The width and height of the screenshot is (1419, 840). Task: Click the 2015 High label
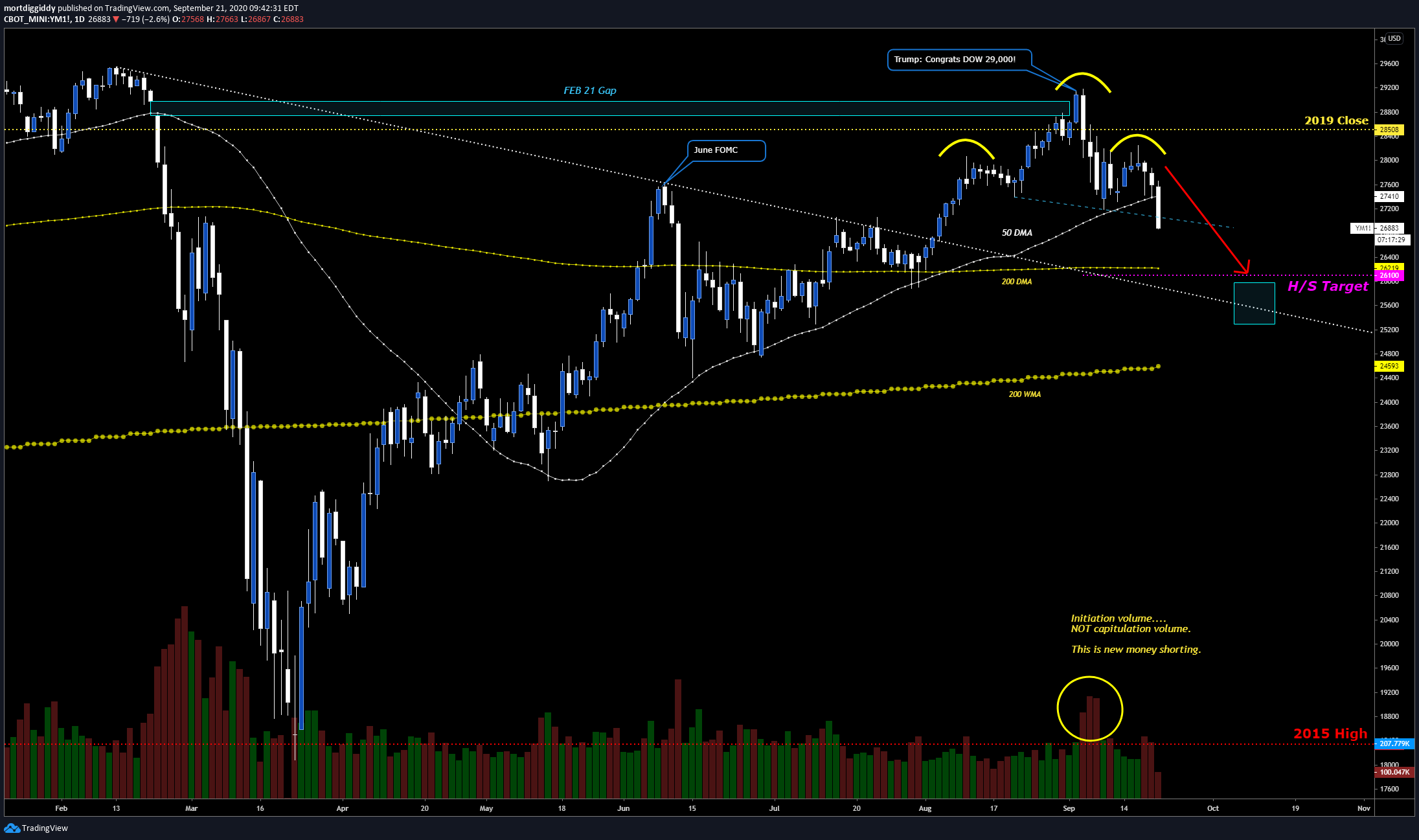coord(1330,734)
